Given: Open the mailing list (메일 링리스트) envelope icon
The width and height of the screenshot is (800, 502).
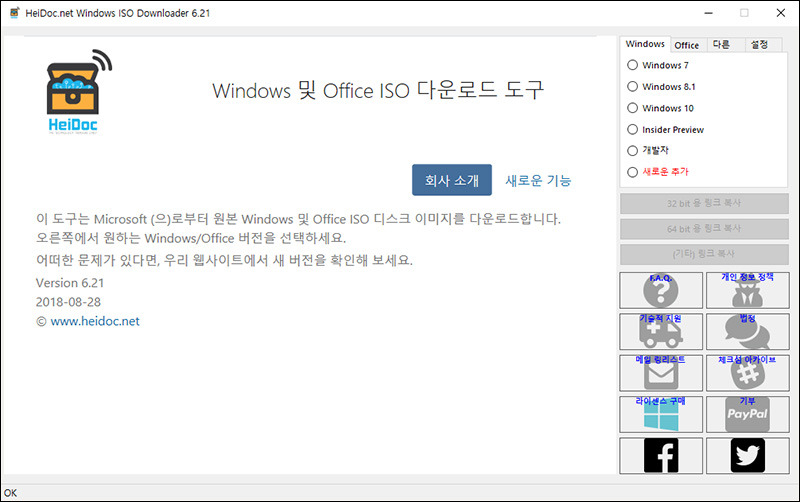Looking at the screenshot, I should point(661,373).
